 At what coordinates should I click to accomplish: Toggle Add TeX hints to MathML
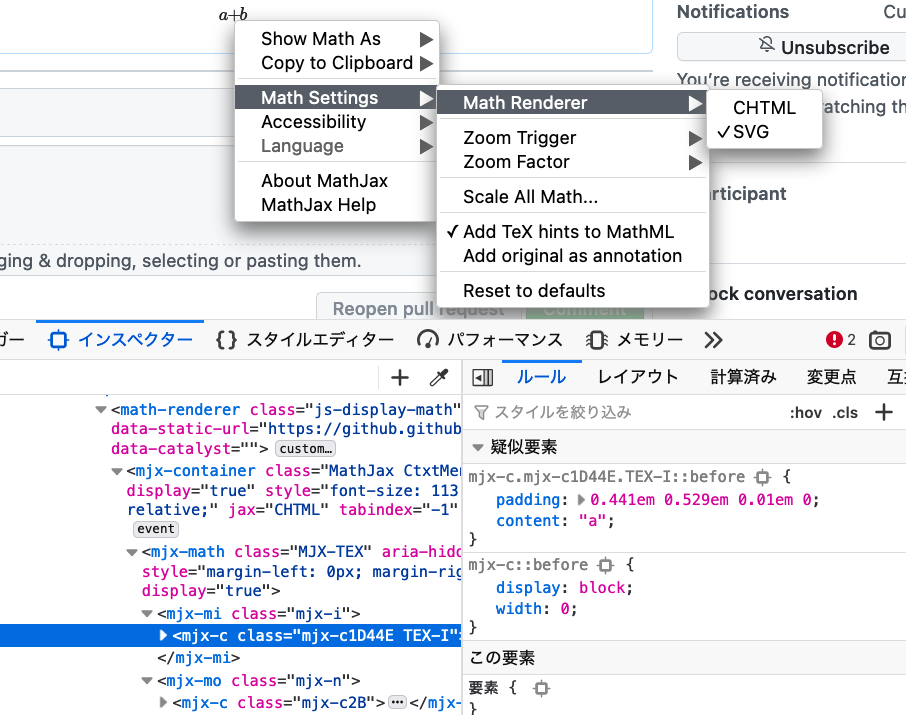(572, 232)
